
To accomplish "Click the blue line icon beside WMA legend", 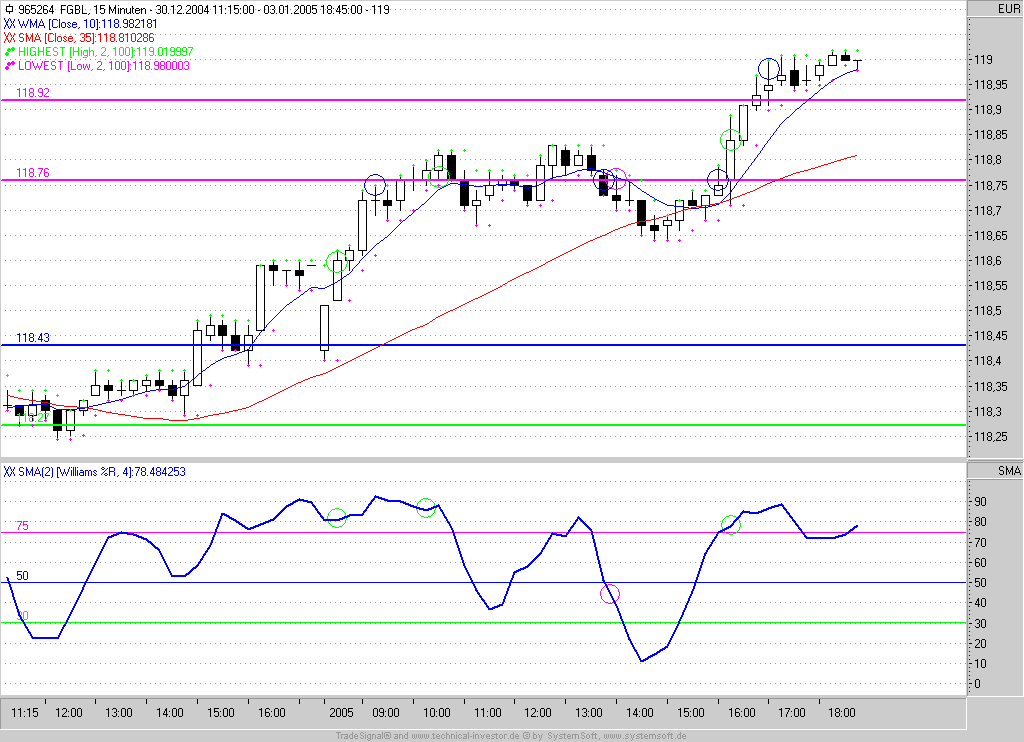I will pyautogui.click(x=9, y=24).
